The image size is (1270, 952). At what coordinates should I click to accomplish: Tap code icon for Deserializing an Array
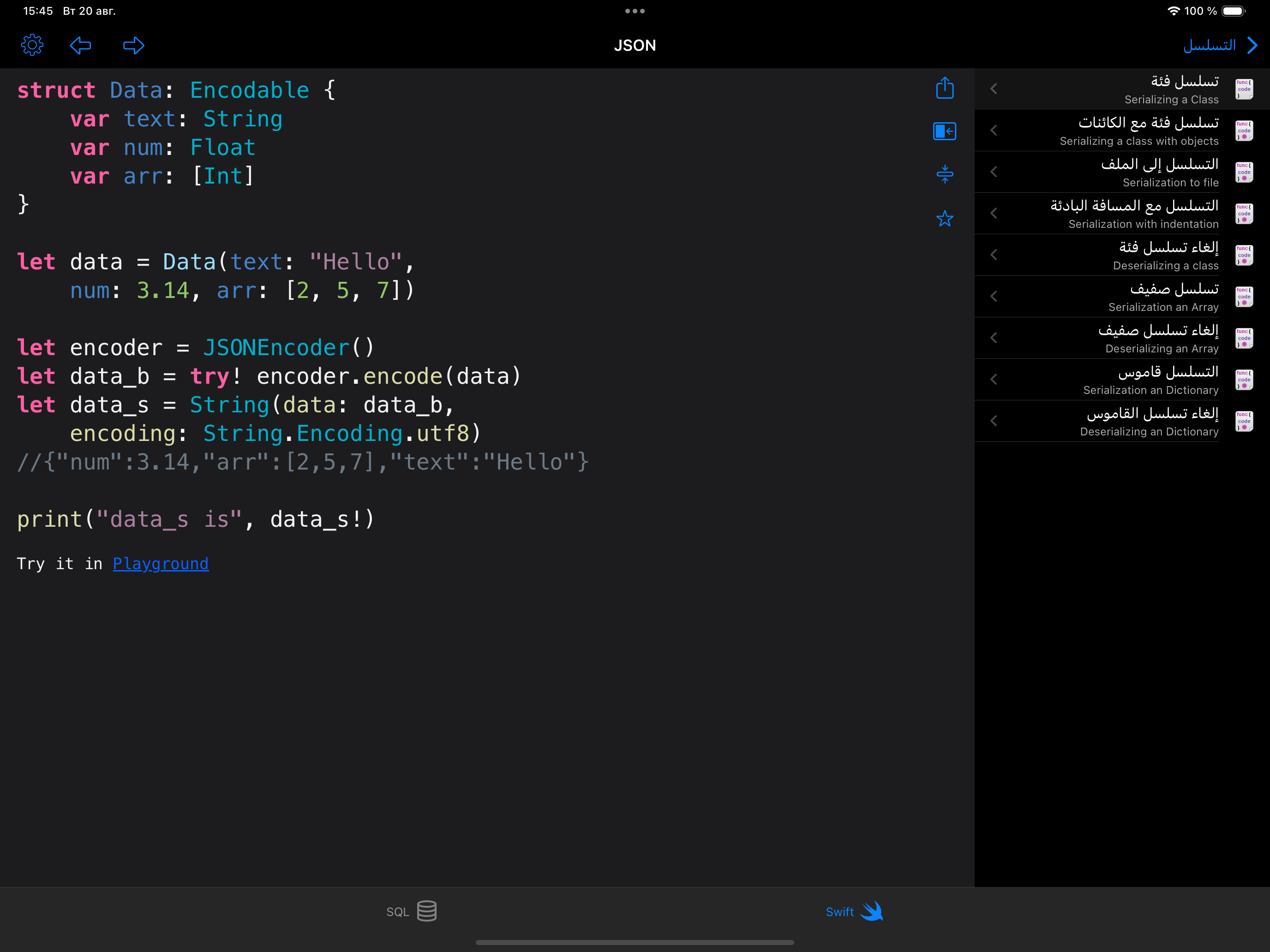point(1244,339)
